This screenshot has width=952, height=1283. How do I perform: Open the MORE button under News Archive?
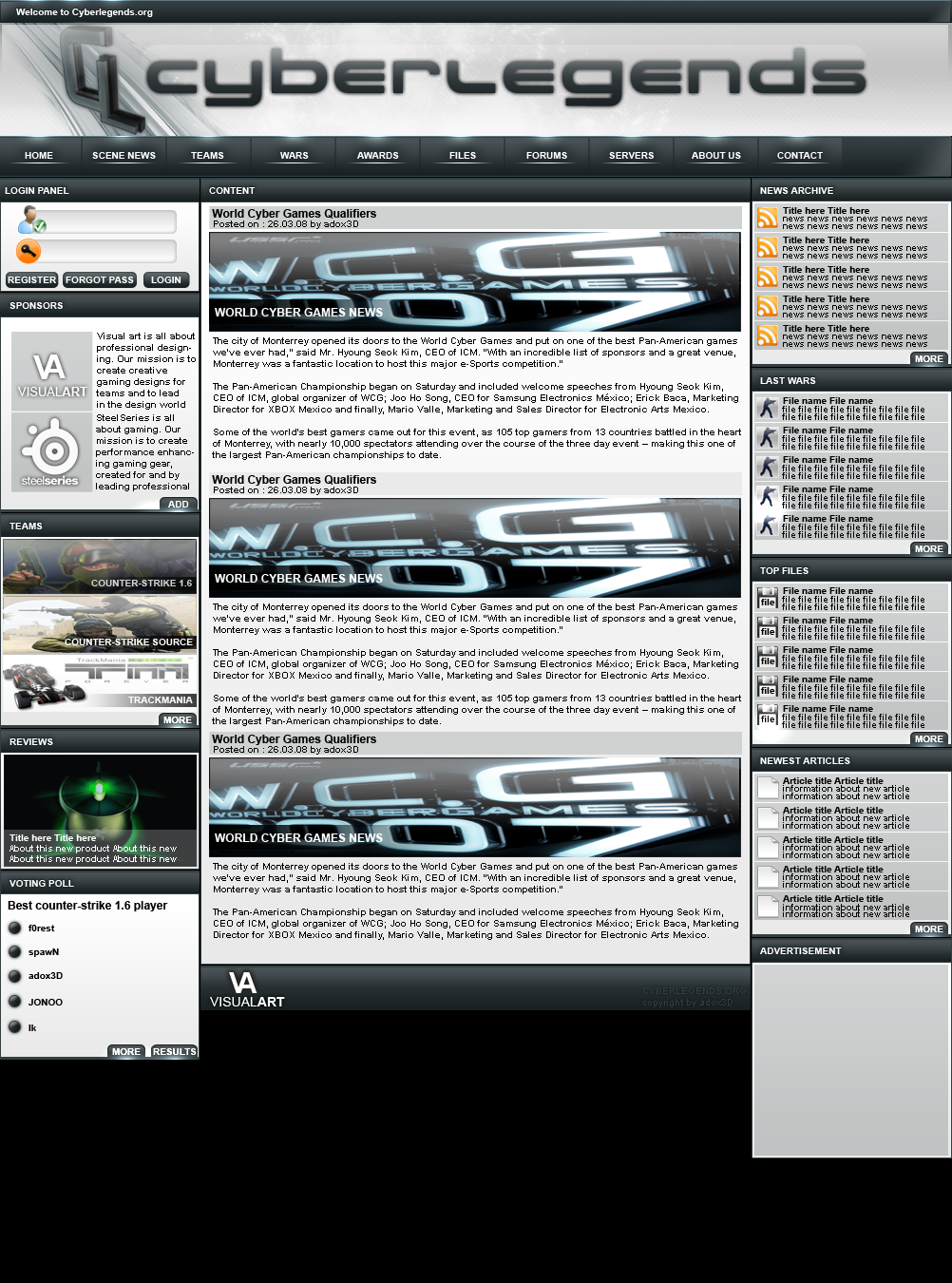(x=928, y=359)
